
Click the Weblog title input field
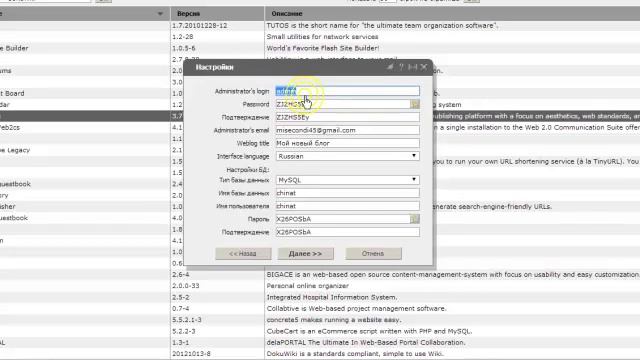[347, 143]
